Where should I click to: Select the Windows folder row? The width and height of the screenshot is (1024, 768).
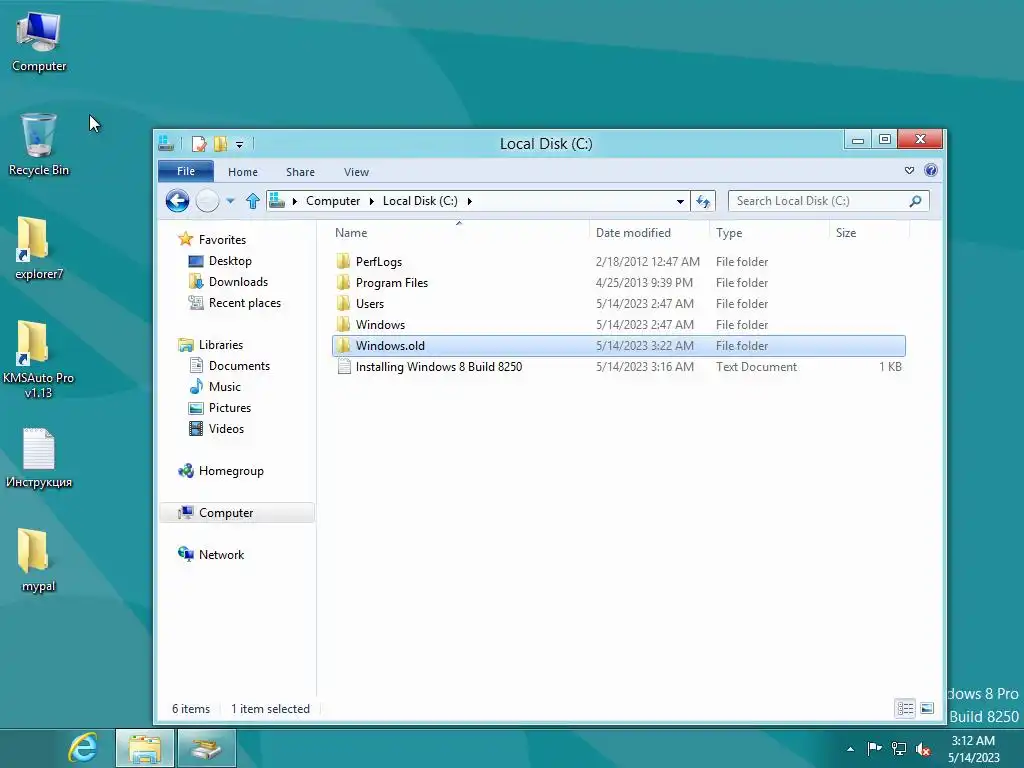[x=618, y=325]
